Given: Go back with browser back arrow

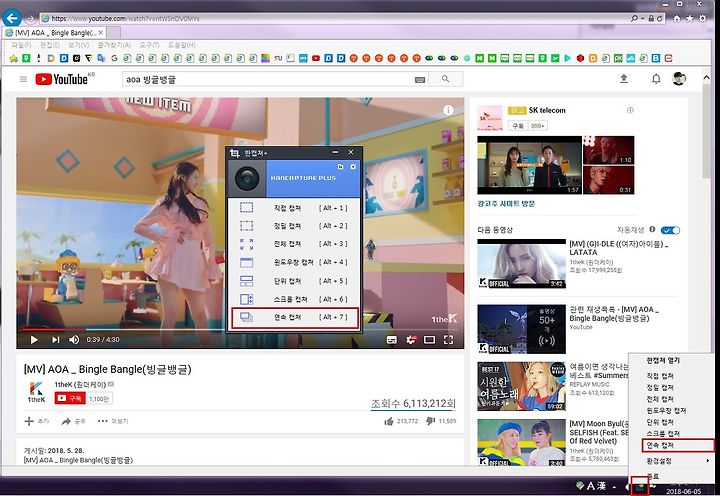Looking at the screenshot, I should (11, 18).
